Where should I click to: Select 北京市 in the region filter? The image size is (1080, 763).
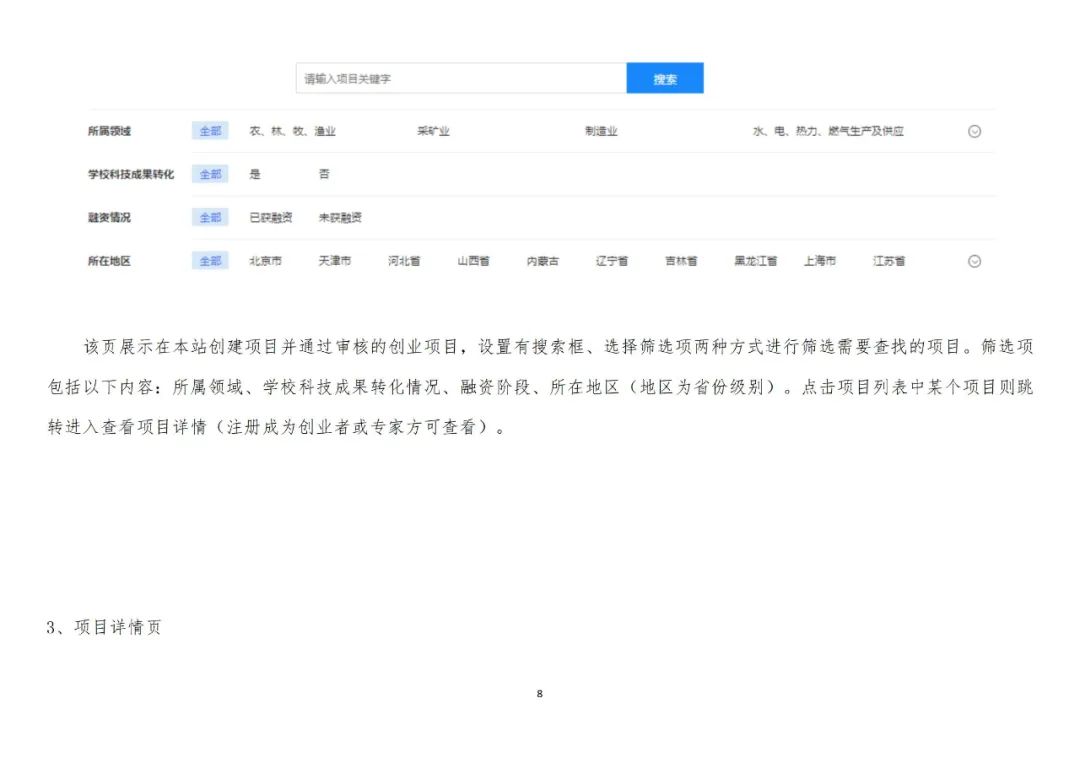point(265,261)
